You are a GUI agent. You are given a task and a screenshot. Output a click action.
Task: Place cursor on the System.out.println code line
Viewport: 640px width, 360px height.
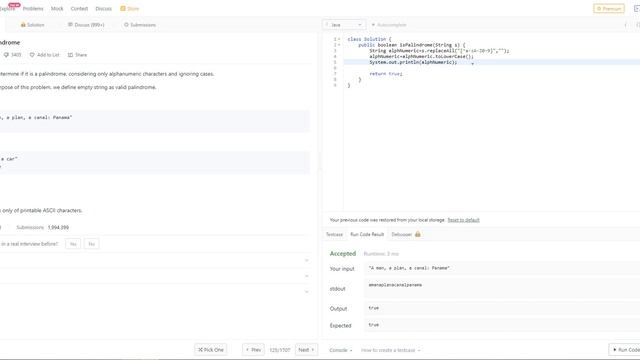[x=413, y=62]
